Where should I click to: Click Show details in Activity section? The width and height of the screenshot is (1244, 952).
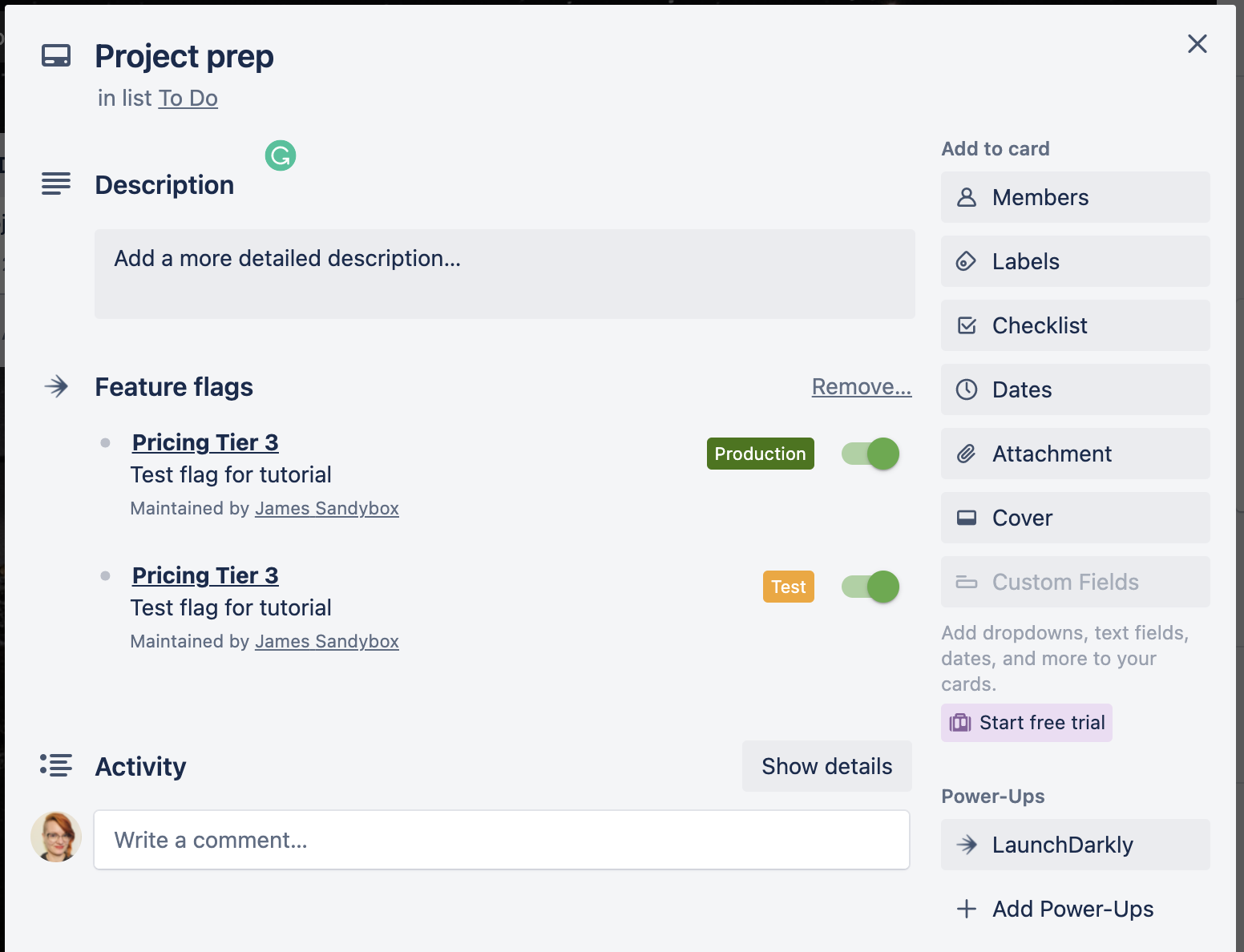pyautogui.click(x=826, y=766)
